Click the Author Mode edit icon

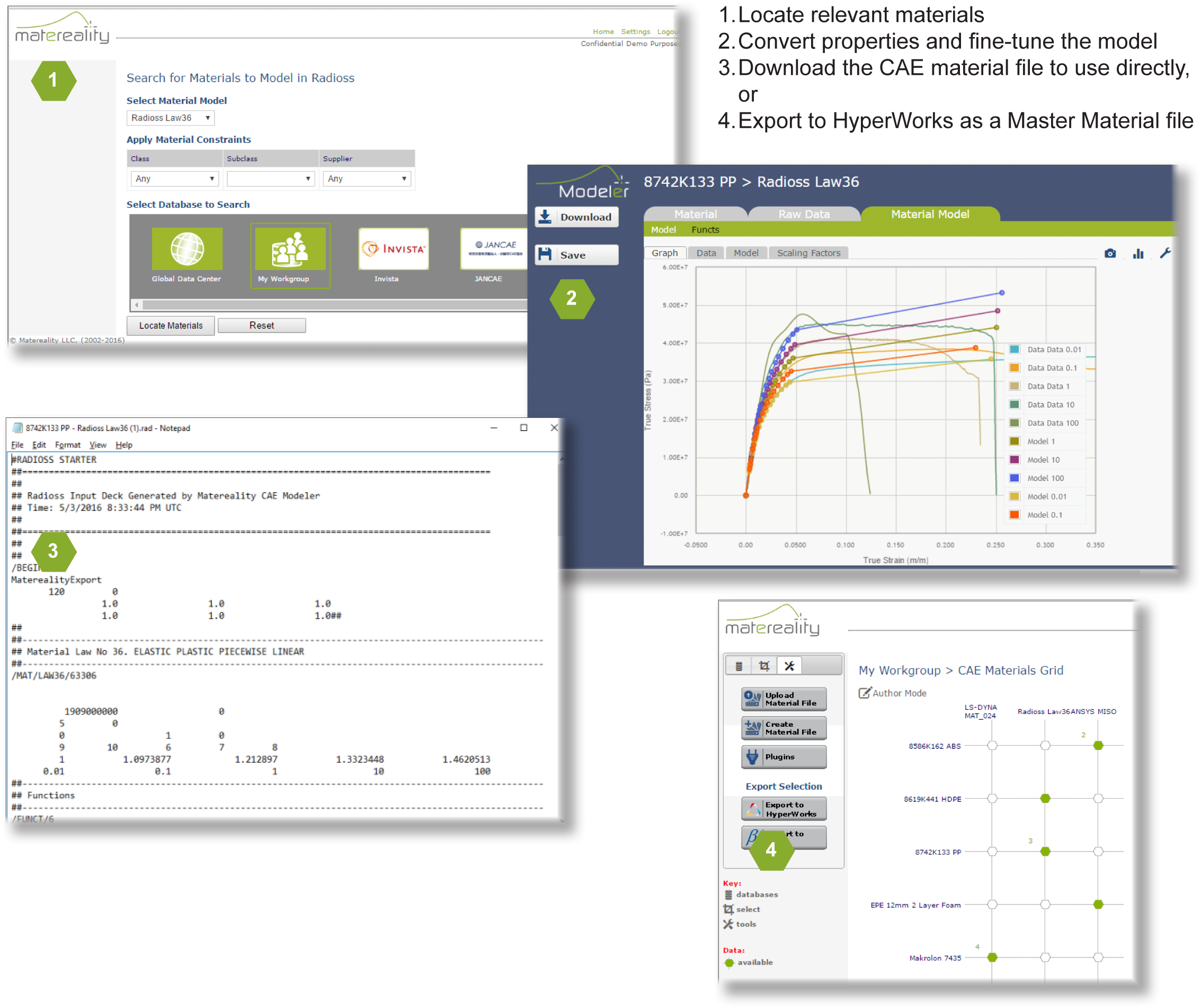pos(864,693)
